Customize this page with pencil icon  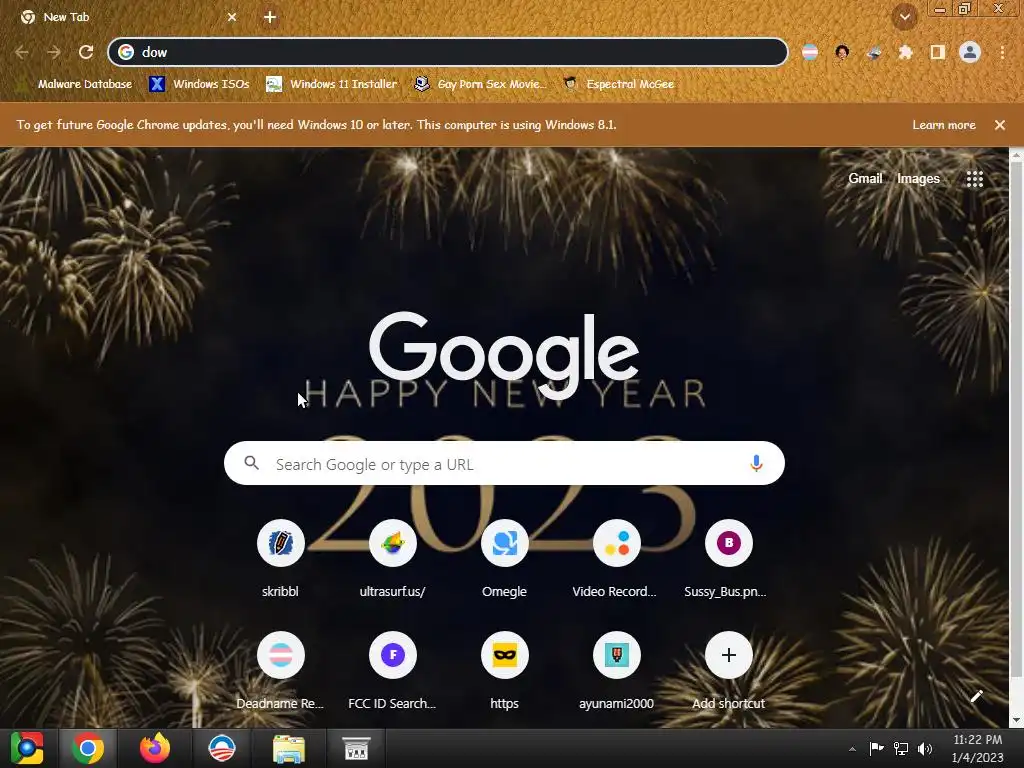[x=976, y=696]
